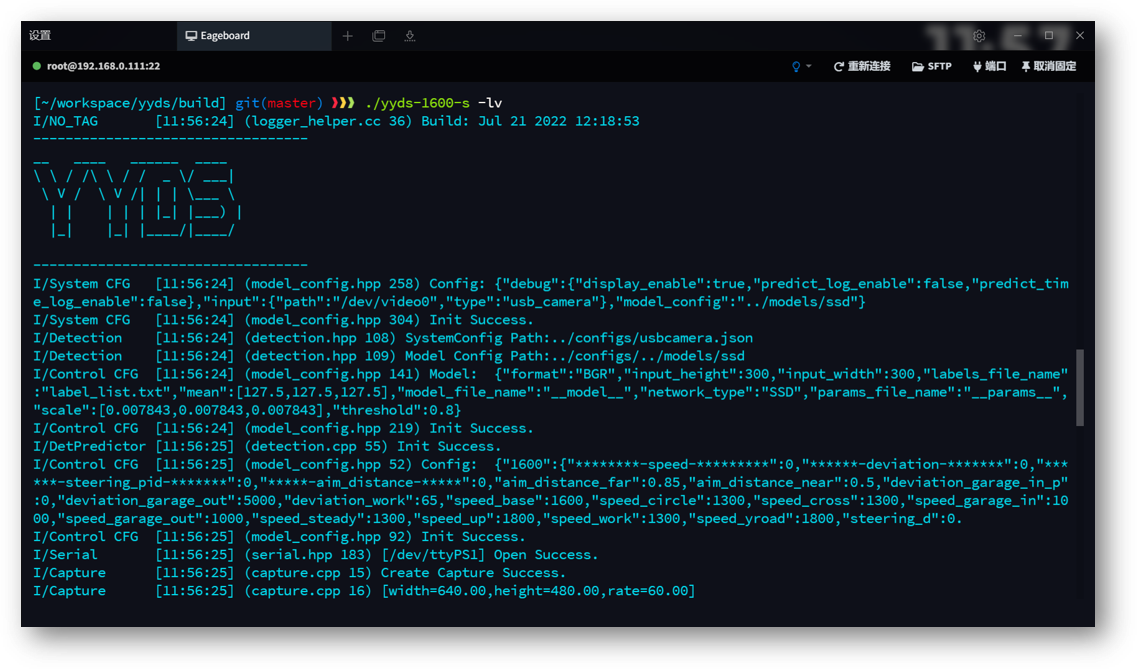Switch to the Eageboard session tab
This screenshot has width=1137, height=669.
254,36
